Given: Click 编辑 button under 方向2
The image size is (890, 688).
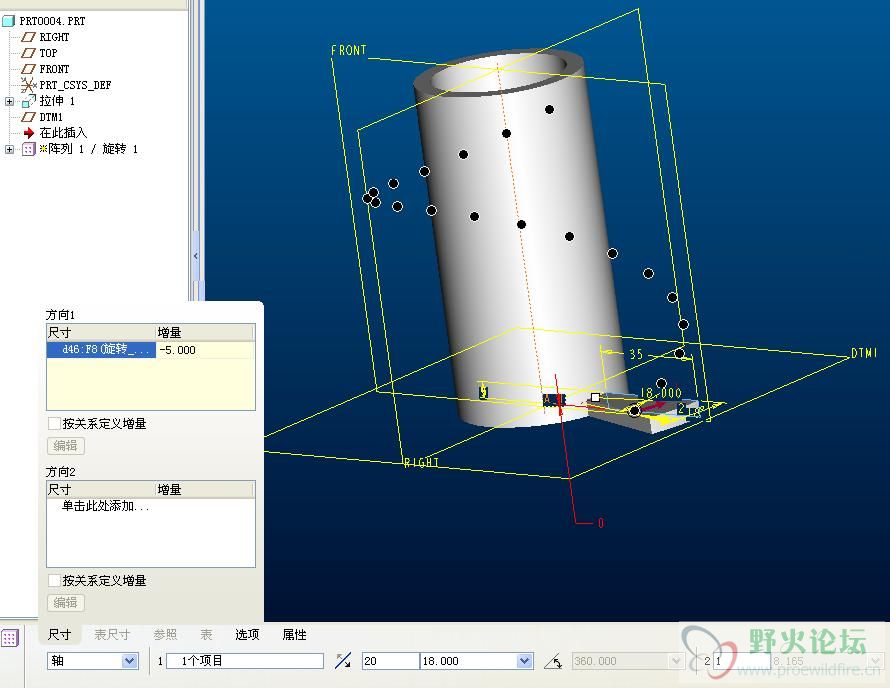Looking at the screenshot, I should tap(66, 602).
